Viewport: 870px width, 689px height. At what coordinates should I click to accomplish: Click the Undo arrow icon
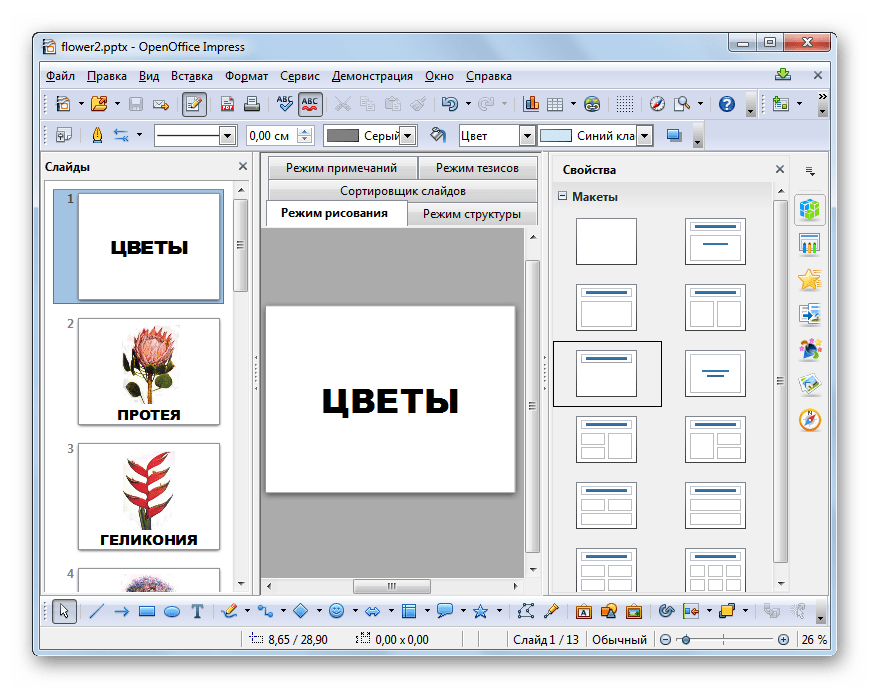click(x=449, y=104)
